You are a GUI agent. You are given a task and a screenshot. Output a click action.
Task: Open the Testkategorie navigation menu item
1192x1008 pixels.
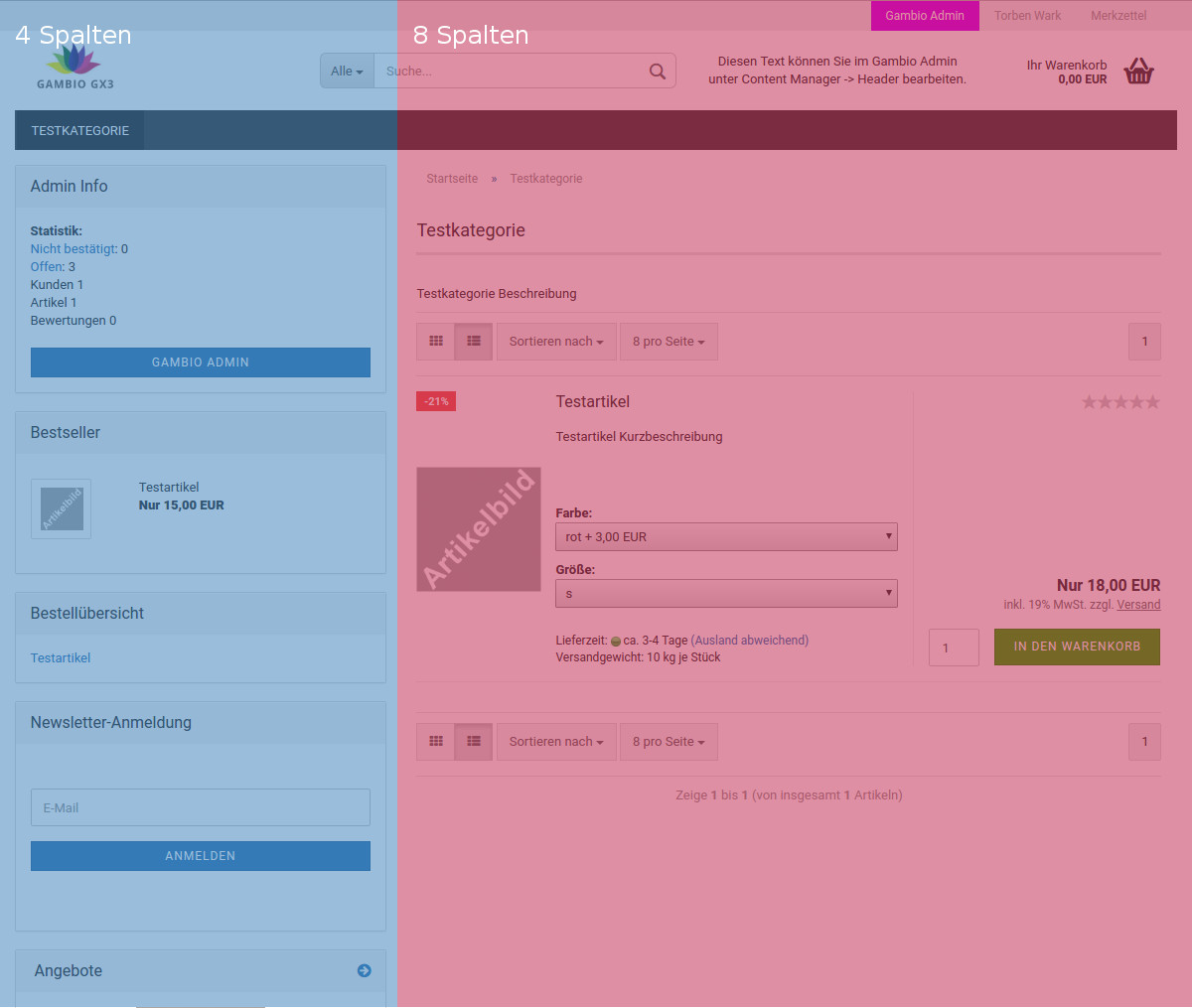tap(80, 131)
